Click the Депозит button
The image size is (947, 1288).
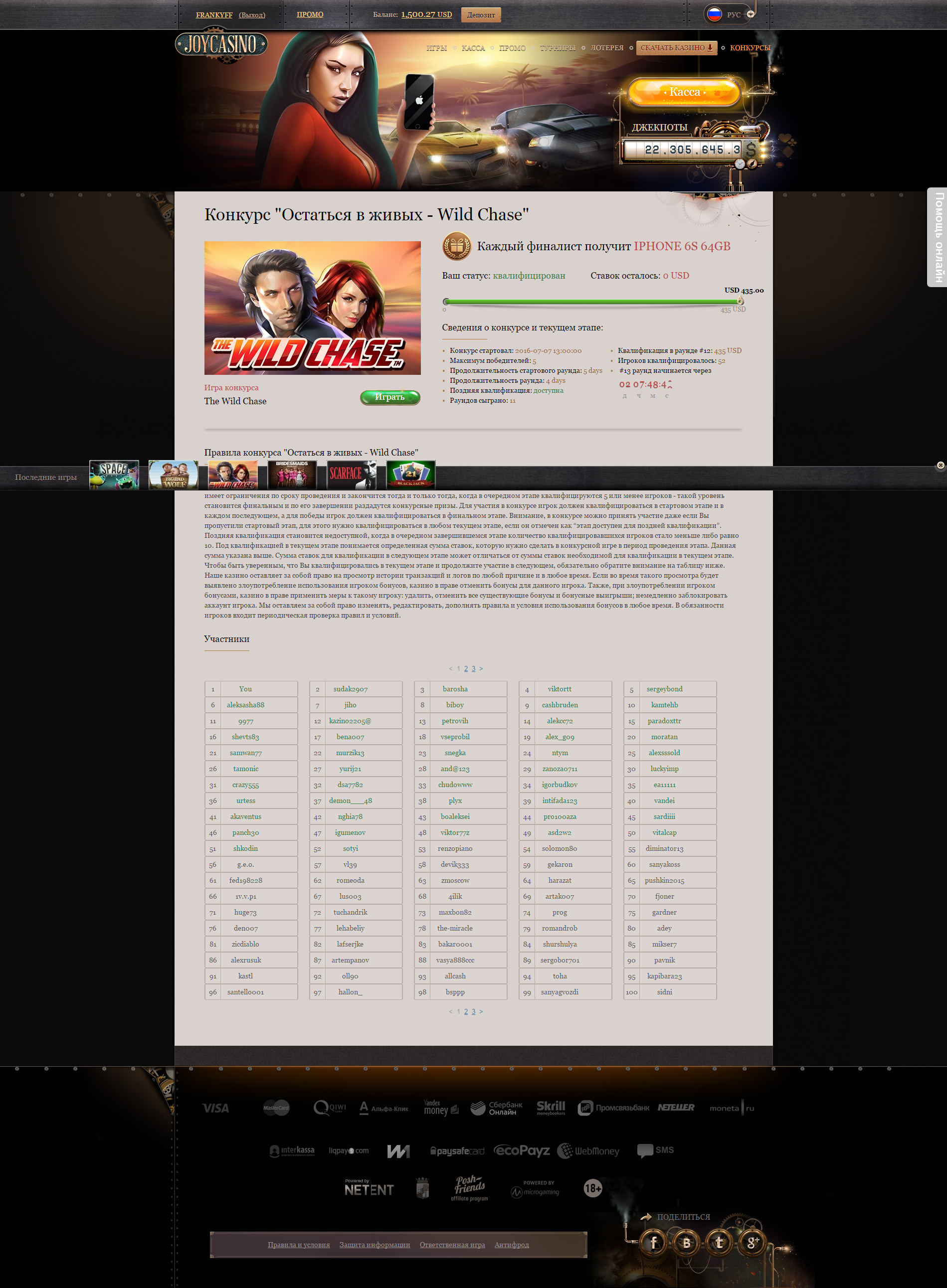click(x=480, y=15)
